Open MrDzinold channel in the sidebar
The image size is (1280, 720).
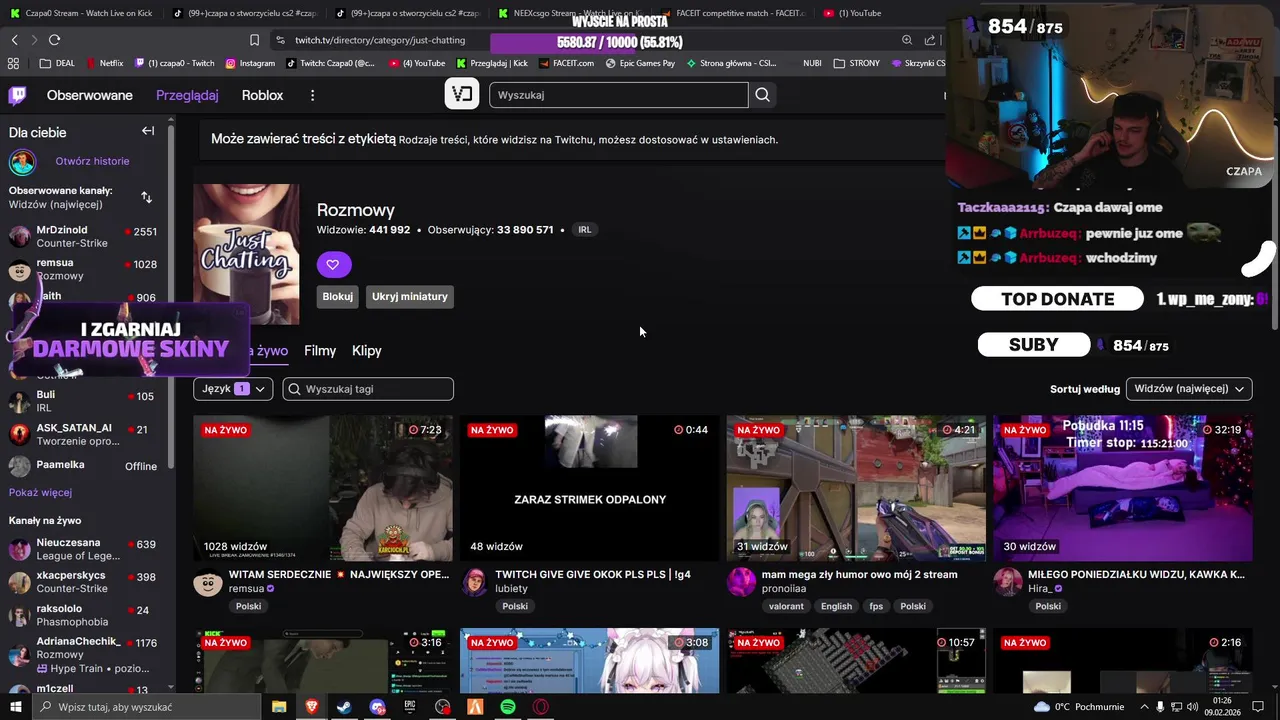pos(84,236)
